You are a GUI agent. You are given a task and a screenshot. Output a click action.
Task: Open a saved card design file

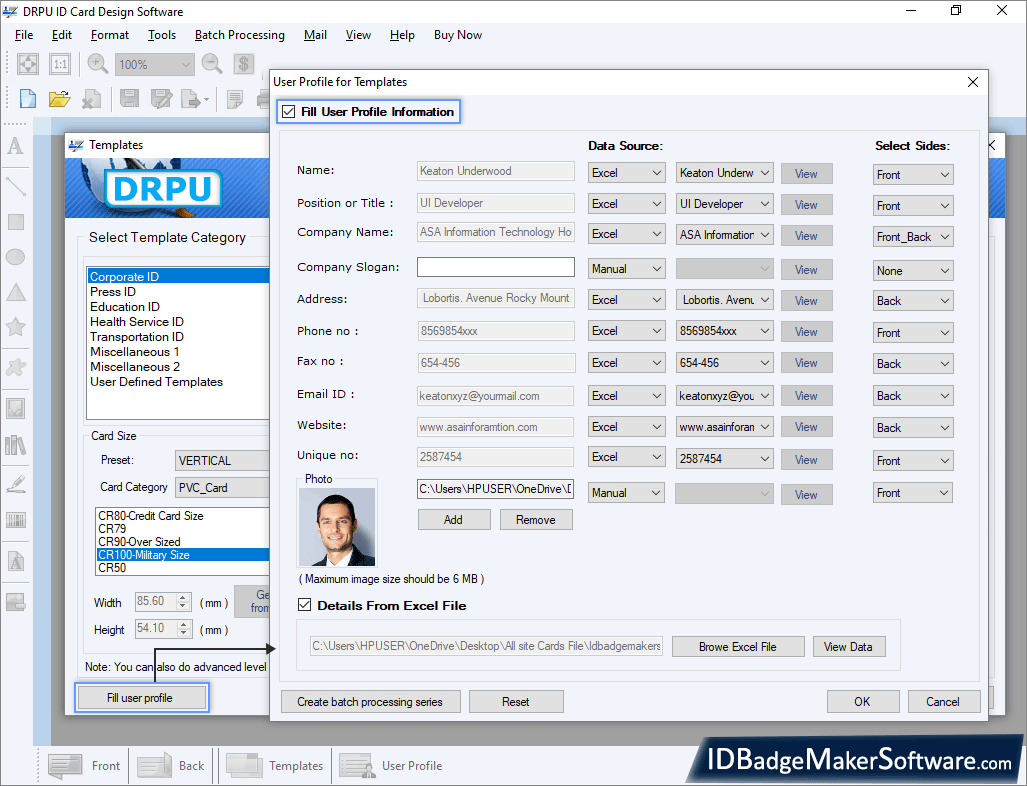[58, 98]
